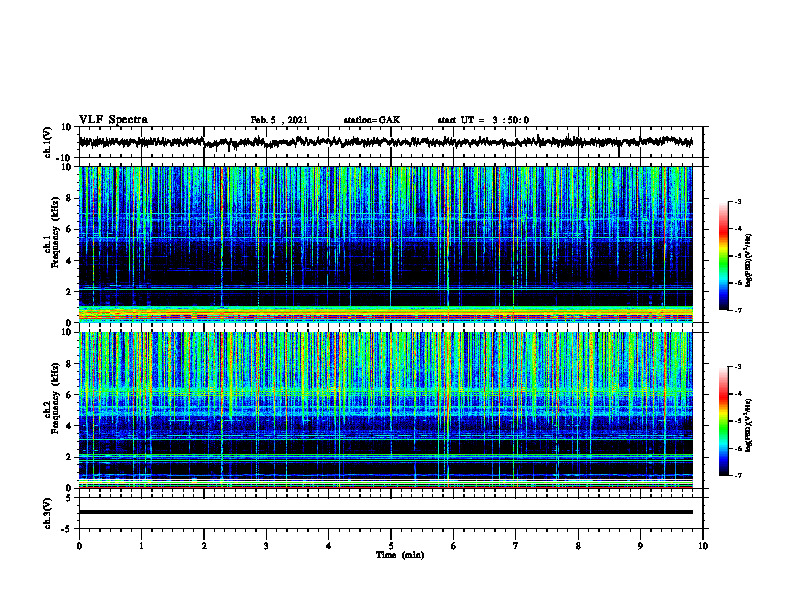Image resolution: width=792 pixels, height=612 pixels.
Task: Click the ch.2 spectrogram color bar
Action: tap(724, 421)
